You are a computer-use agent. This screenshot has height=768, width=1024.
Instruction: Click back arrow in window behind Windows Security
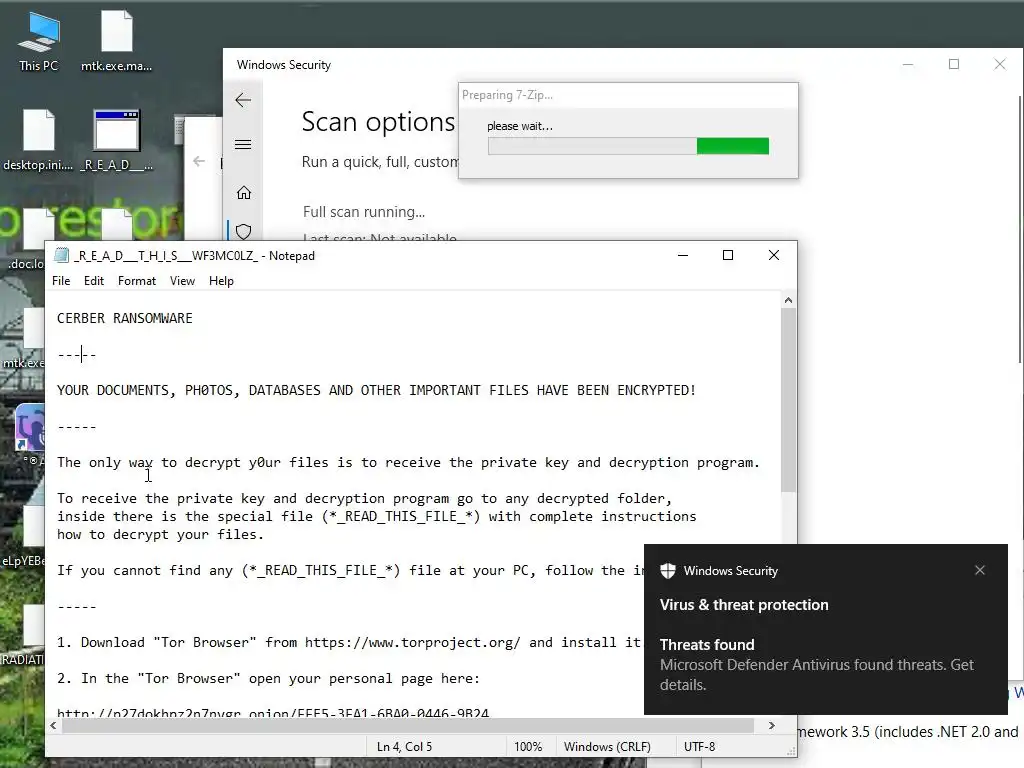pyautogui.click(x=199, y=161)
